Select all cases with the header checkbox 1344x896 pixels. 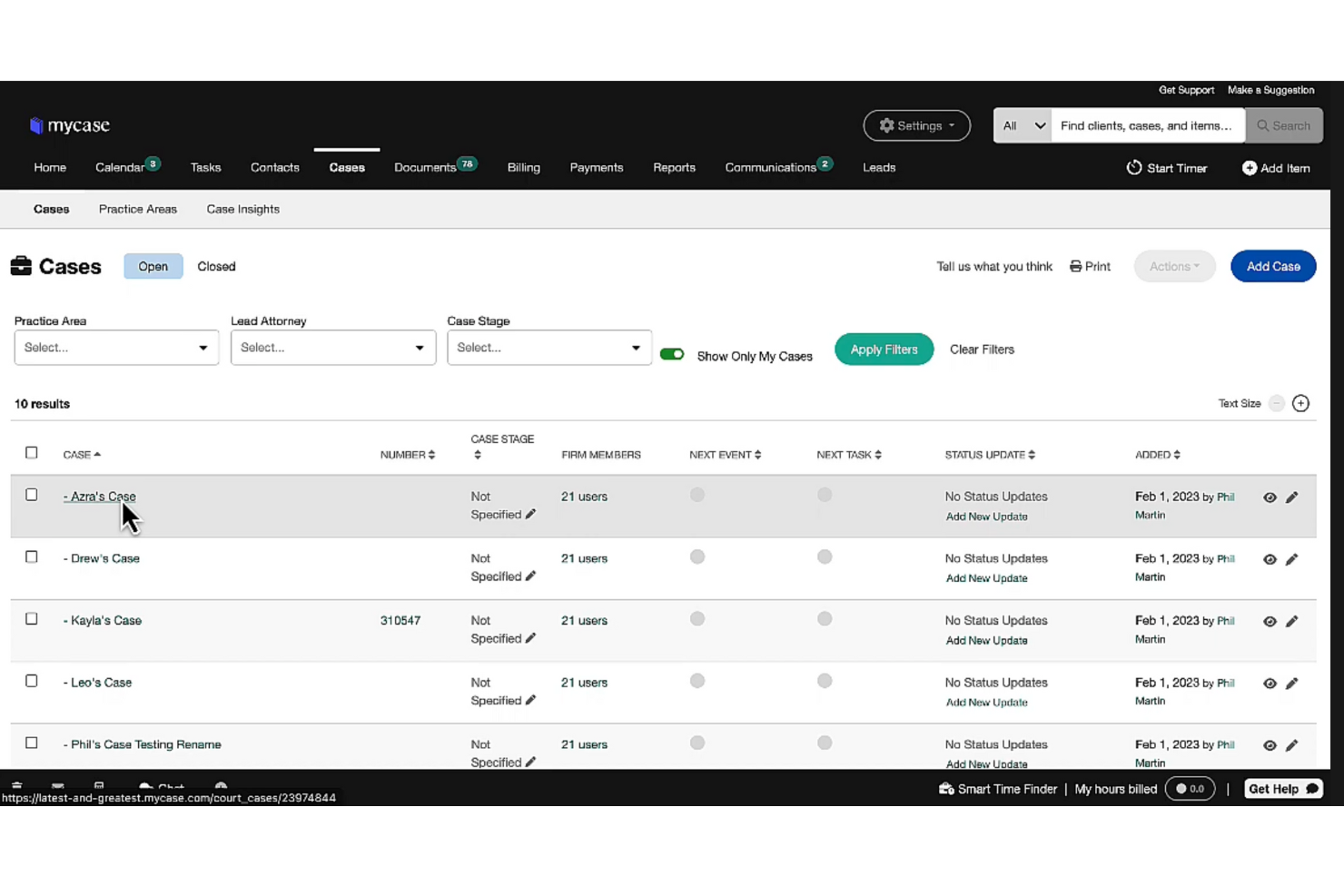[x=31, y=452]
